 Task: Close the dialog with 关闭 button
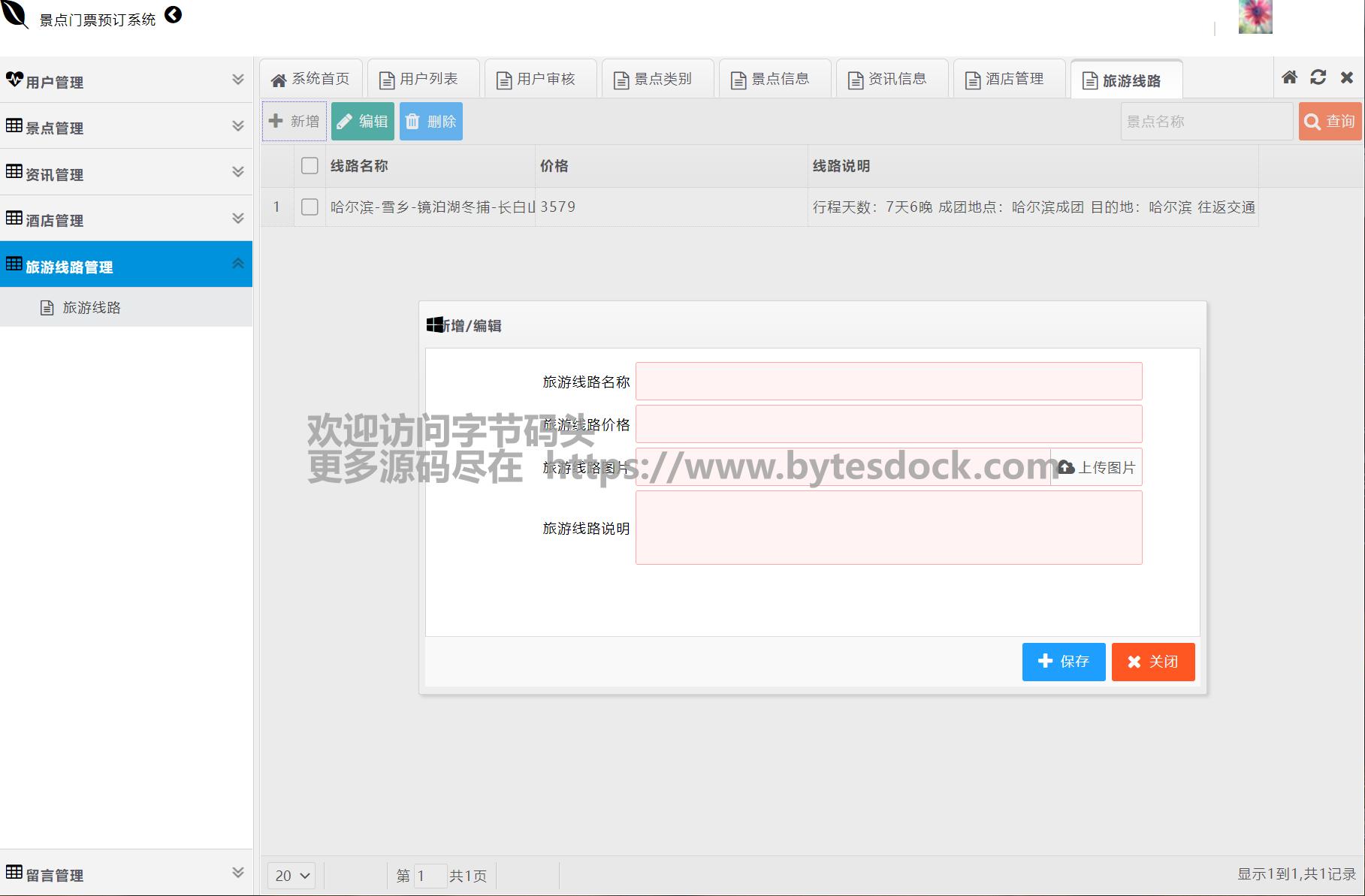(1152, 662)
